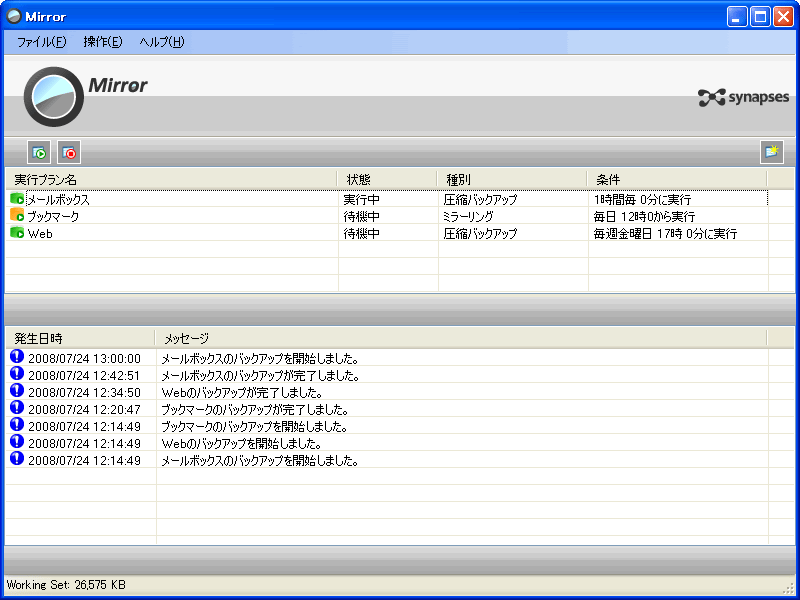The image size is (800, 600).
Task: Sort log by 発生日時 column header
Action: pos(81,338)
